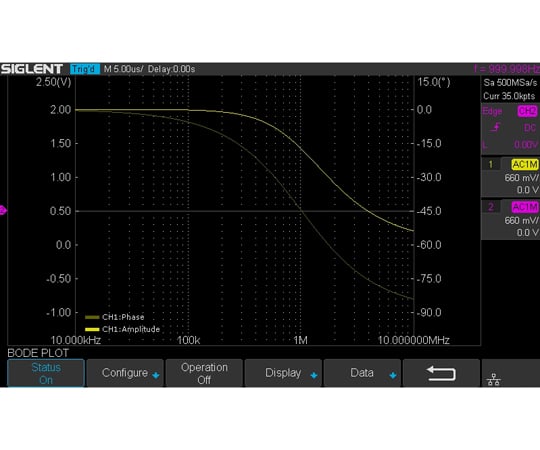Screen dimensions: 540x450
Task: Click the network LAN status icon
Action: click(494, 379)
